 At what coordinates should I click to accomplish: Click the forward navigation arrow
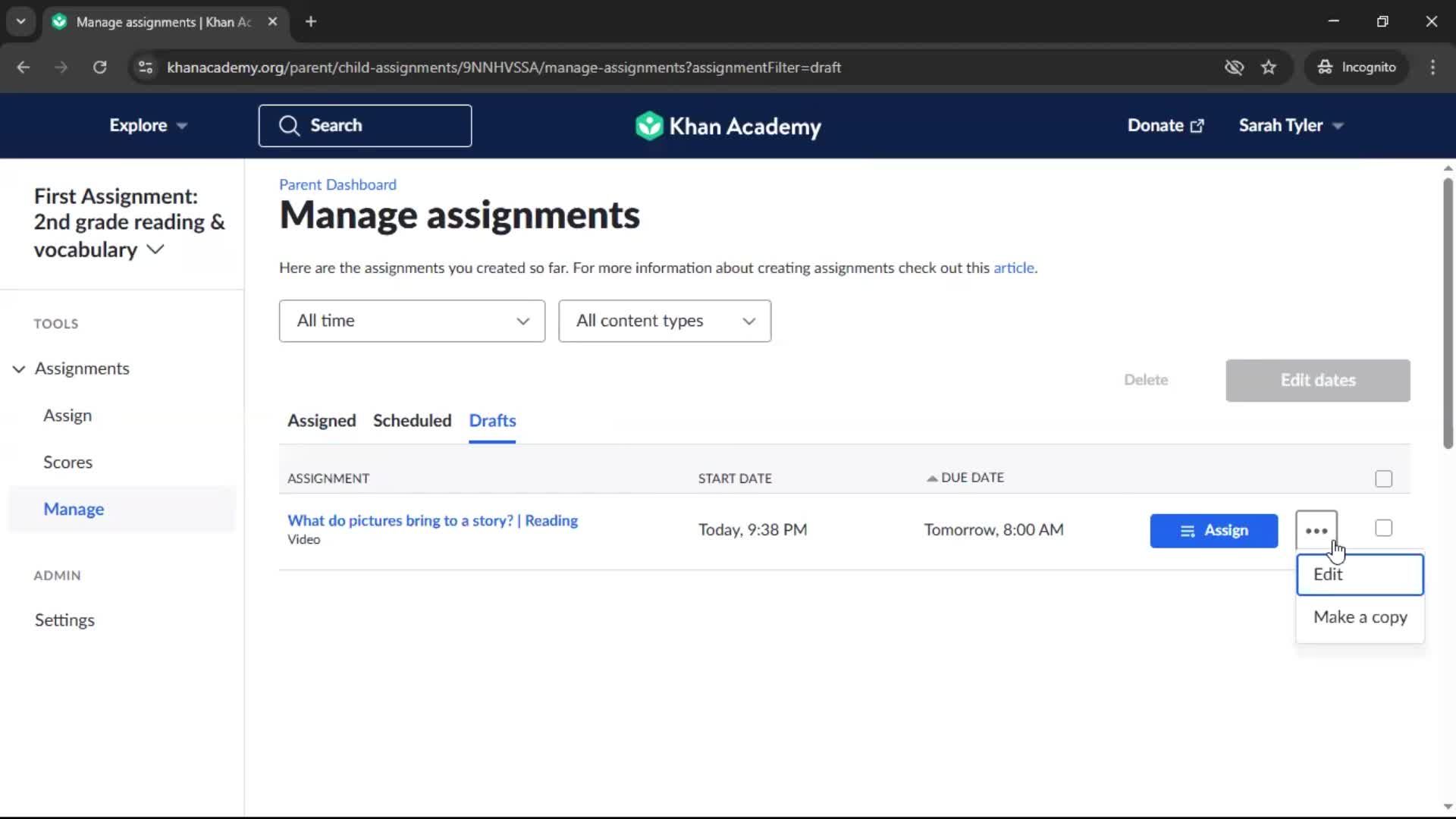(61, 67)
